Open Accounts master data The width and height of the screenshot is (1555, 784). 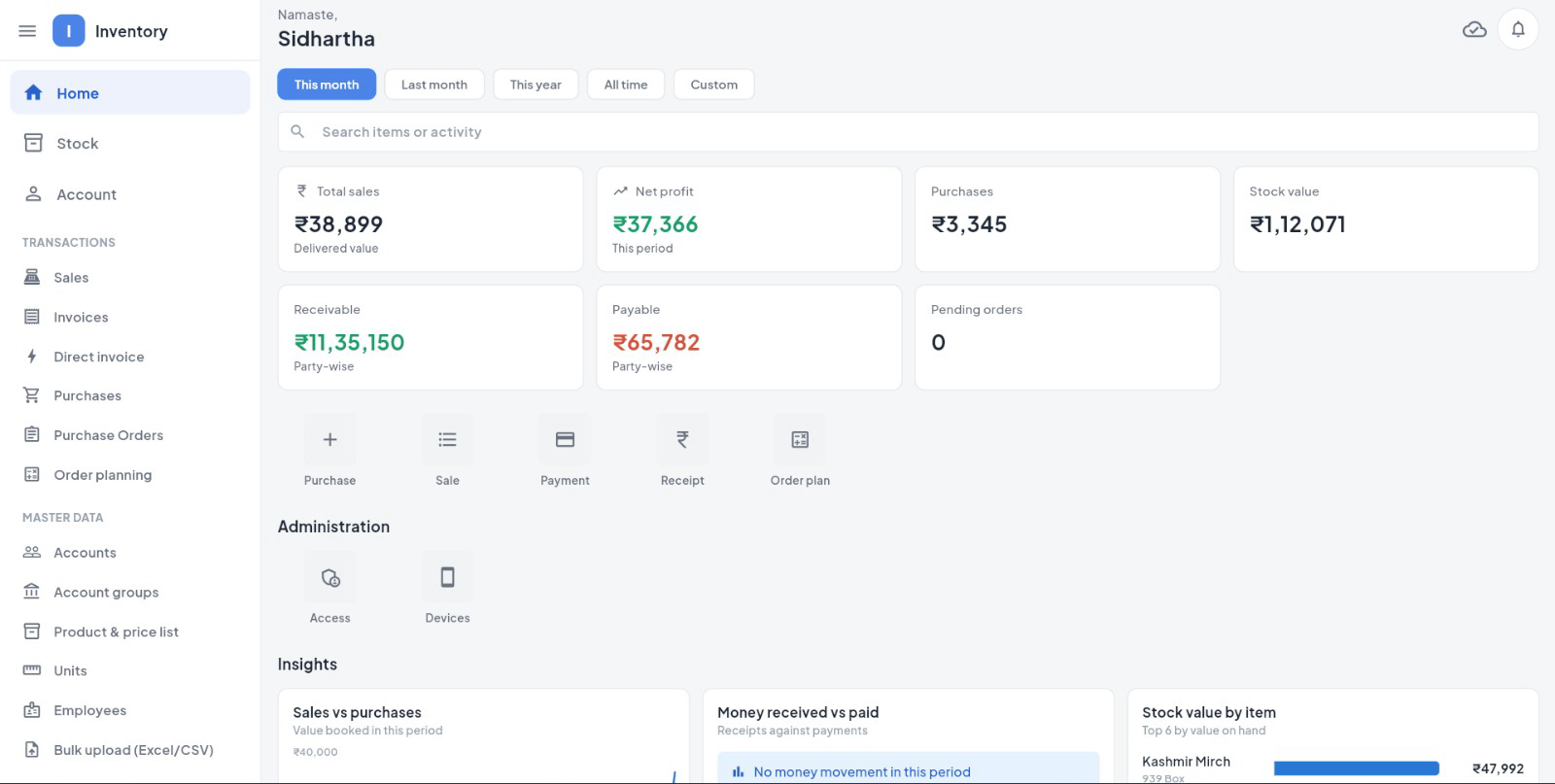coord(130,553)
